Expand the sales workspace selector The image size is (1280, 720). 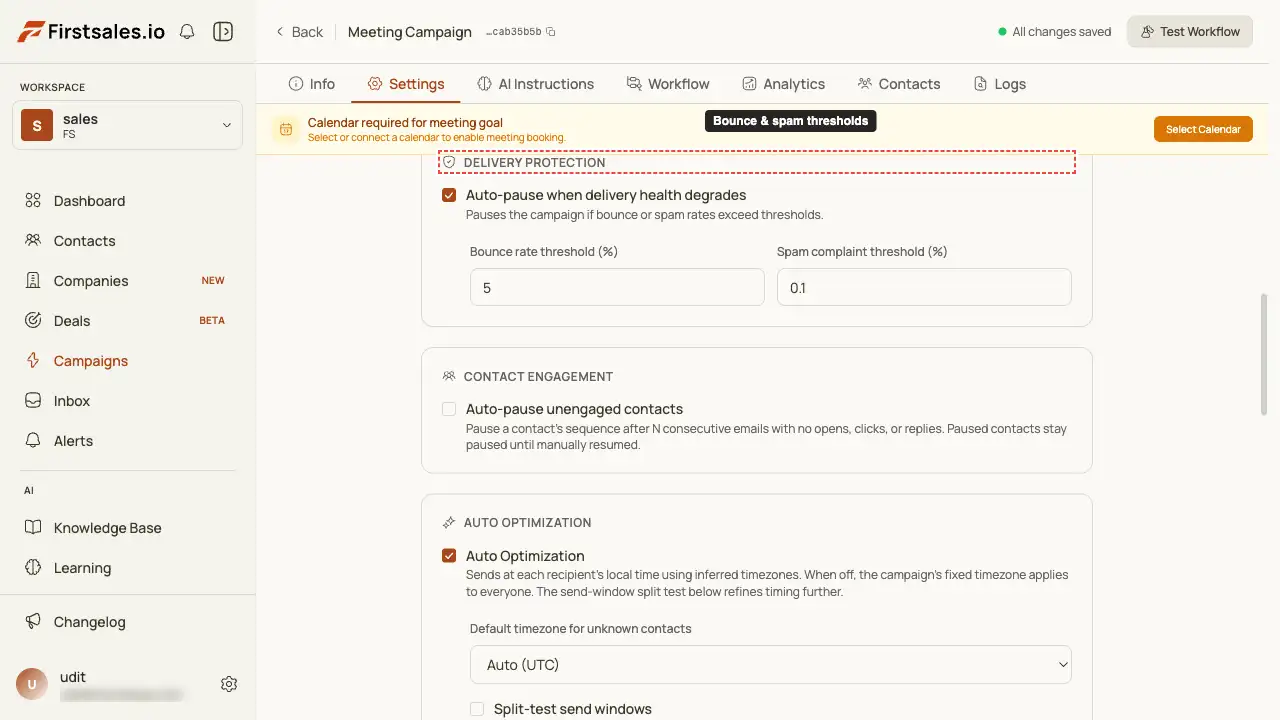[x=127, y=125]
